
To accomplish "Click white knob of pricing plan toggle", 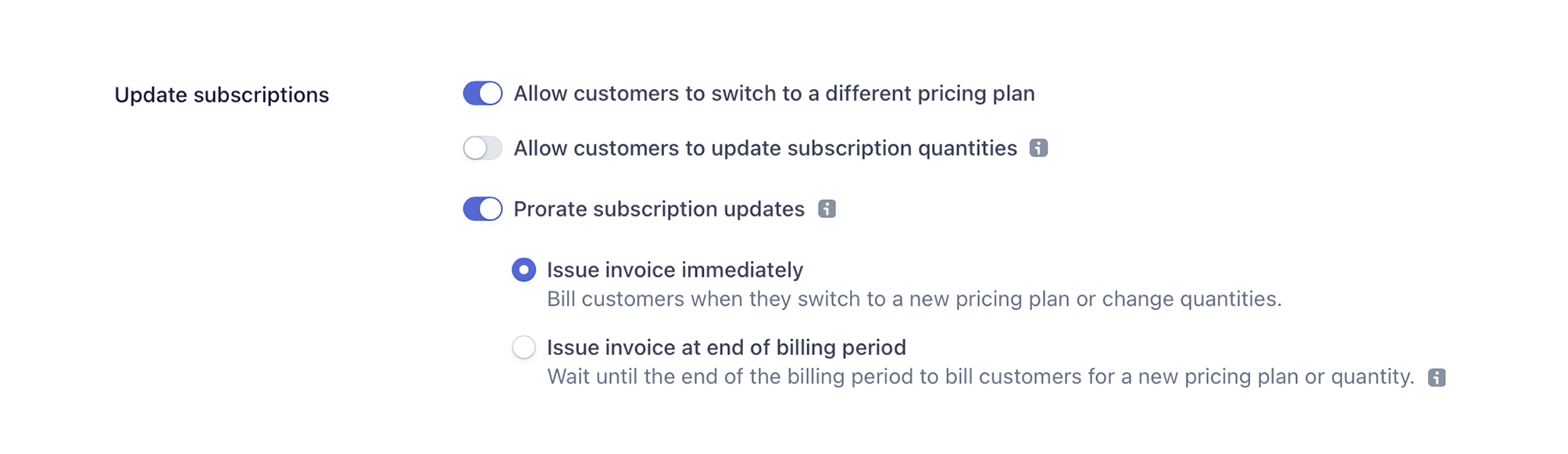I will click(x=491, y=93).
